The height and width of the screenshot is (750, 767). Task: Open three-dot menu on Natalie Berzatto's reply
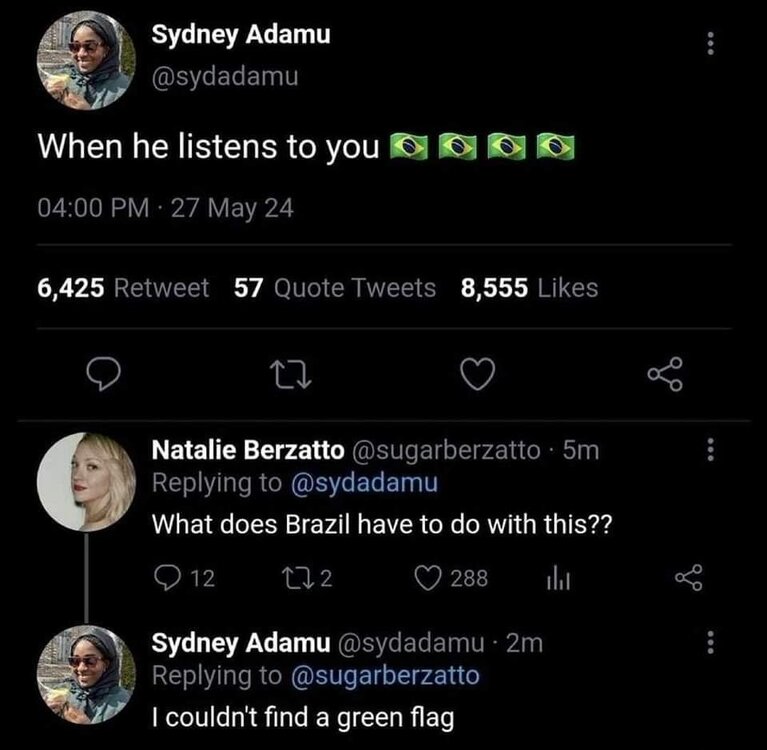click(x=711, y=449)
